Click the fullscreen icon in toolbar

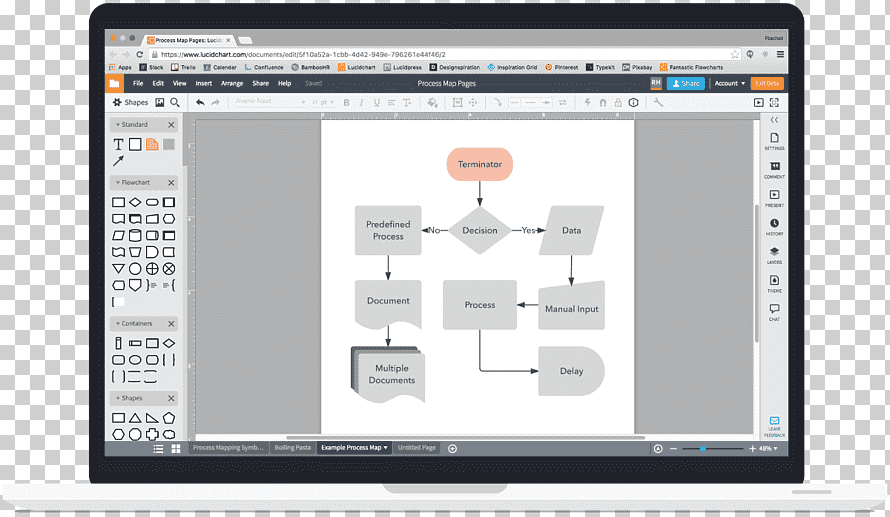(774, 103)
